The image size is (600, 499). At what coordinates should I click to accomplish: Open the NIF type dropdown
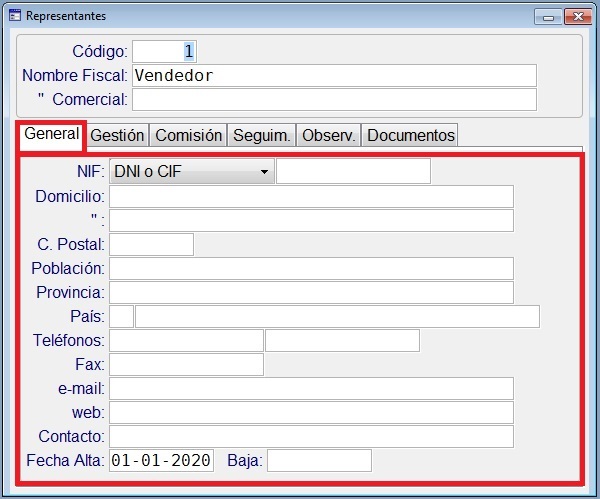pyautogui.click(x=191, y=172)
